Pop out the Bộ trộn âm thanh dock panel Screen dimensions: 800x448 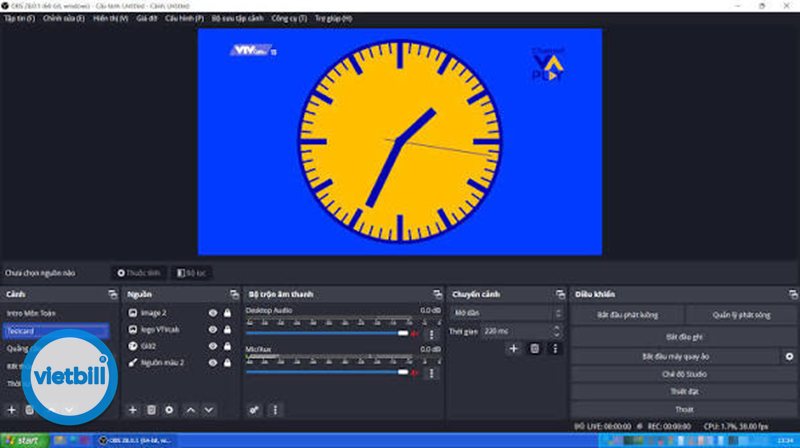point(437,294)
